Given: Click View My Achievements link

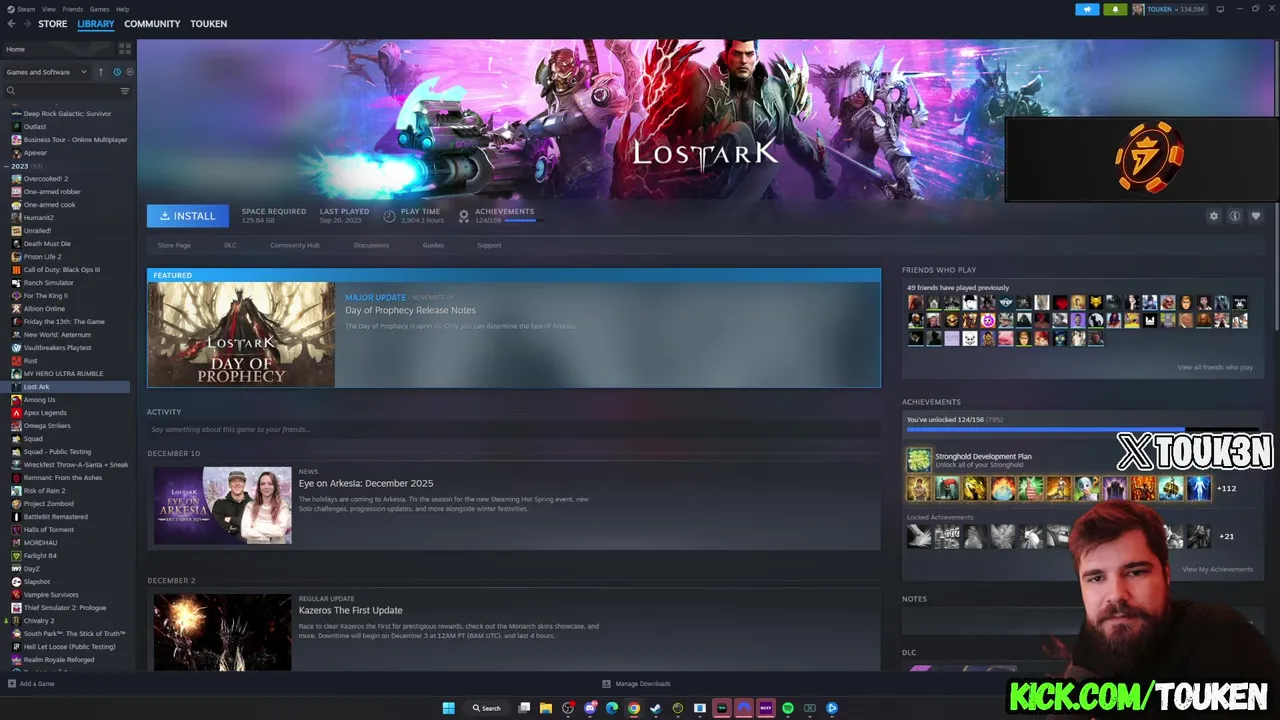Looking at the screenshot, I should (1217, 569).
